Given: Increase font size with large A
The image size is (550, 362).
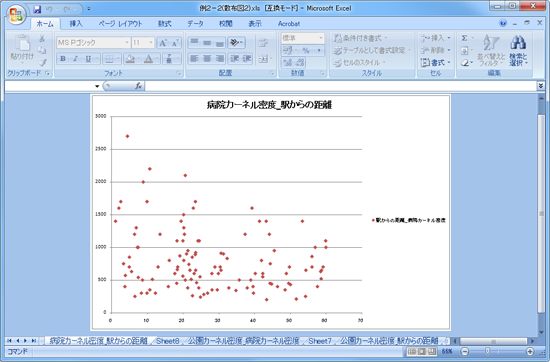Looking at the screenshot, I should (x=162, y=43).
